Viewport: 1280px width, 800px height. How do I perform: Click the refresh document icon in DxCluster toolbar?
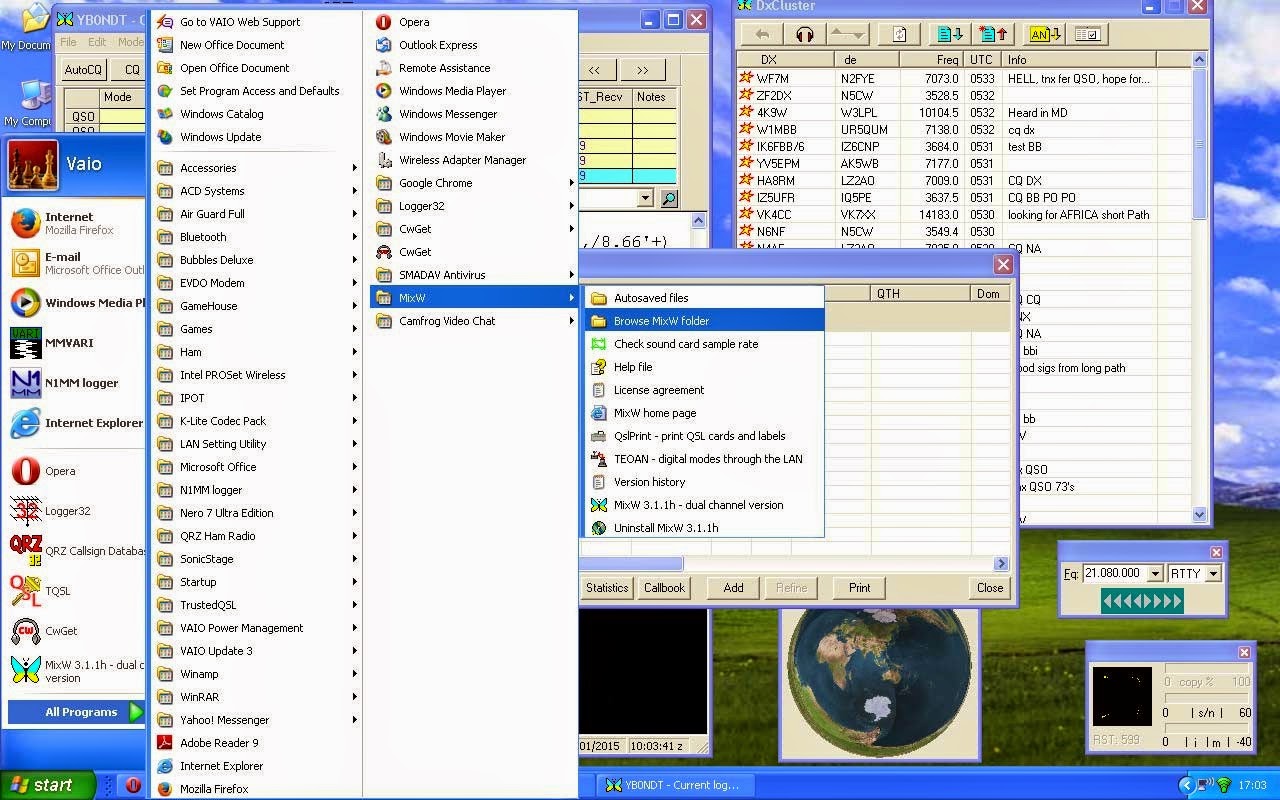[x=898, y=34]
